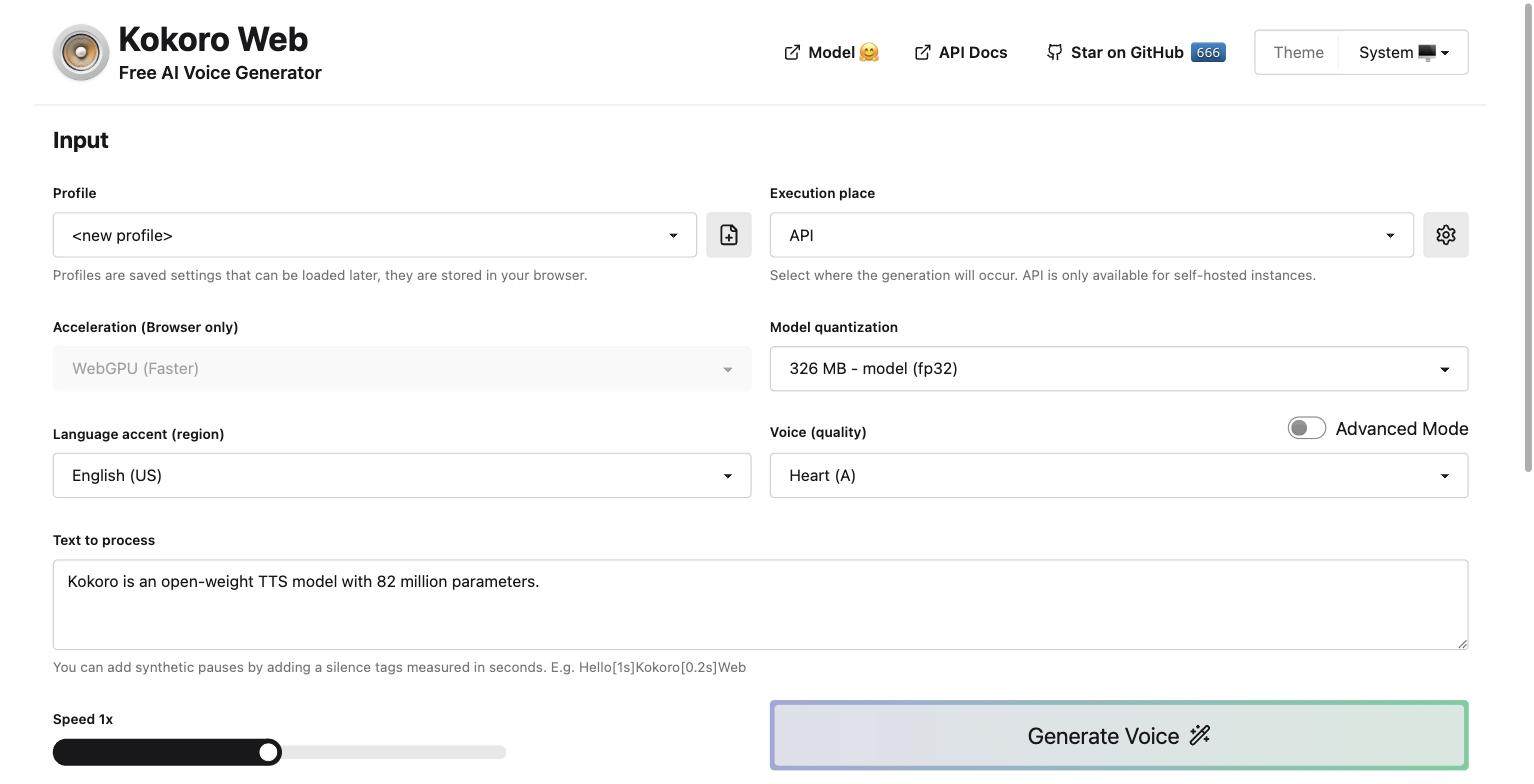Click the Theme label
The height and width of the screenshot is (784, 1534).
pyautogui.click(x=1298, y=52)
